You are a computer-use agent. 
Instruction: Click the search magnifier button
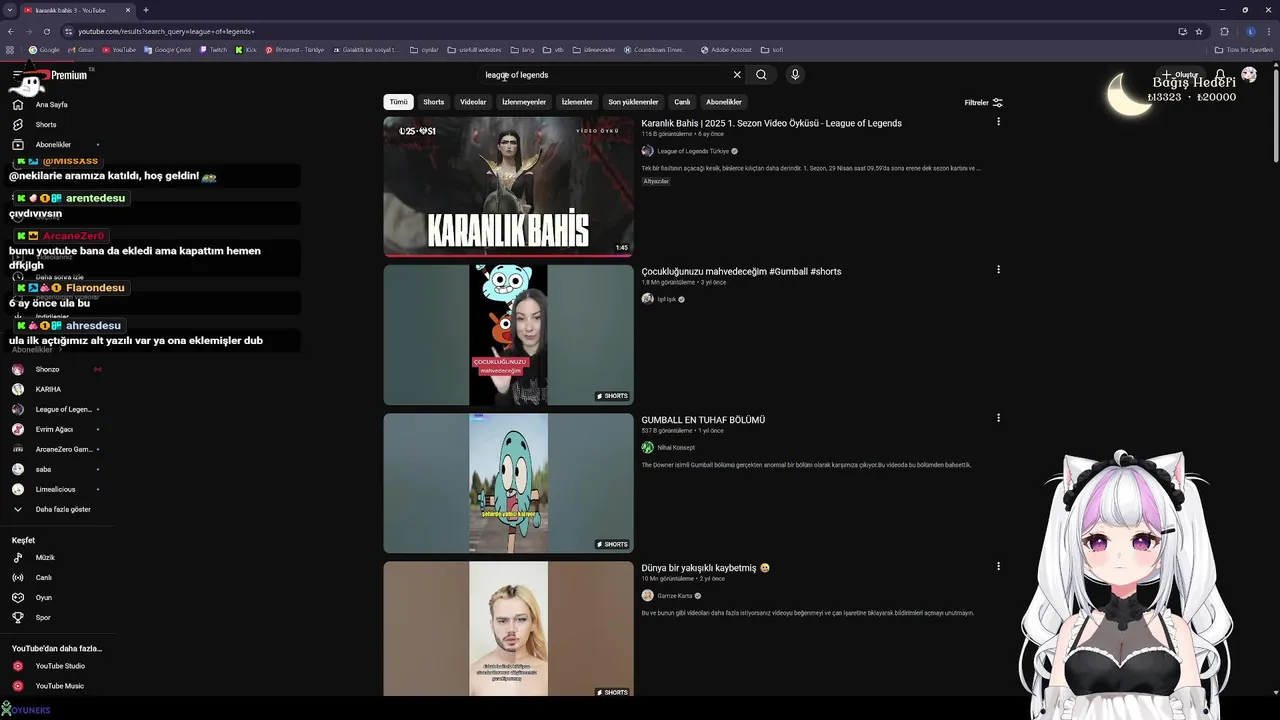tap(761, 75)
